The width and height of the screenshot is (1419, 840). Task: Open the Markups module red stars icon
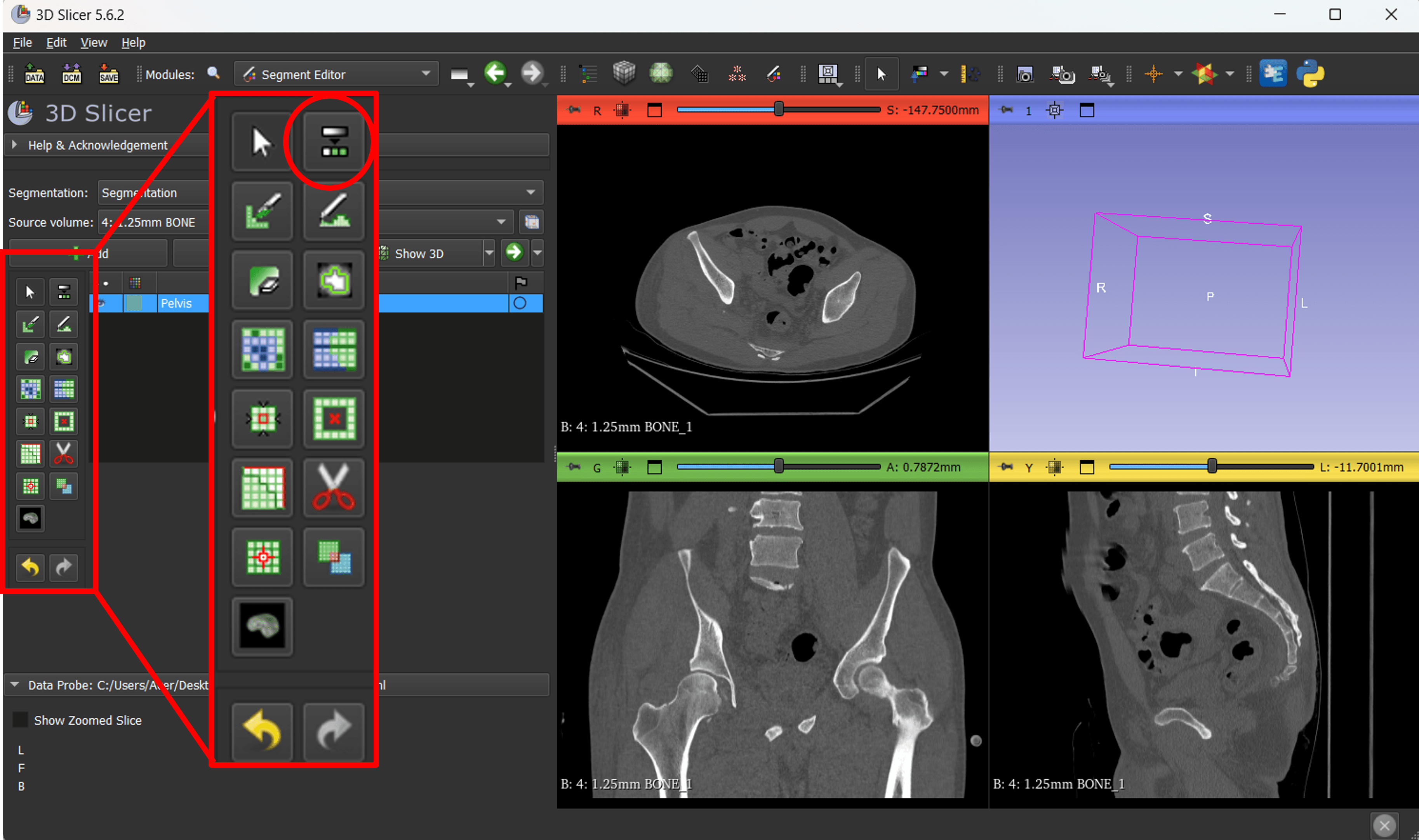point(737,73)
